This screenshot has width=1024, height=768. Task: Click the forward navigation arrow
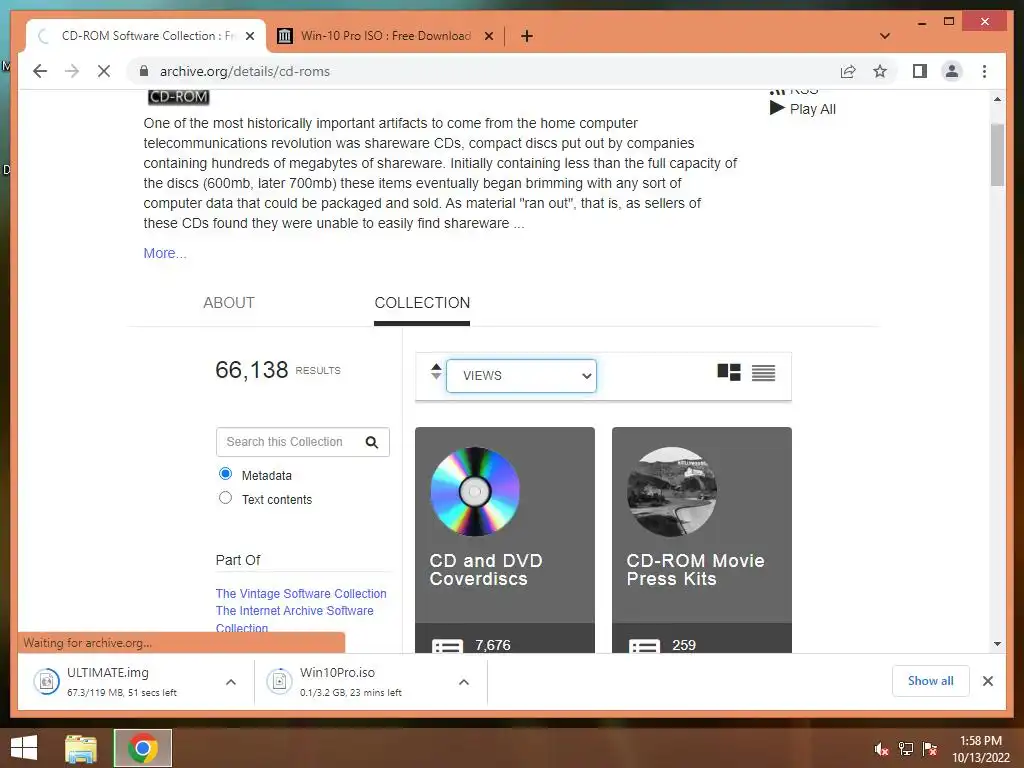(x=72, y=71)
